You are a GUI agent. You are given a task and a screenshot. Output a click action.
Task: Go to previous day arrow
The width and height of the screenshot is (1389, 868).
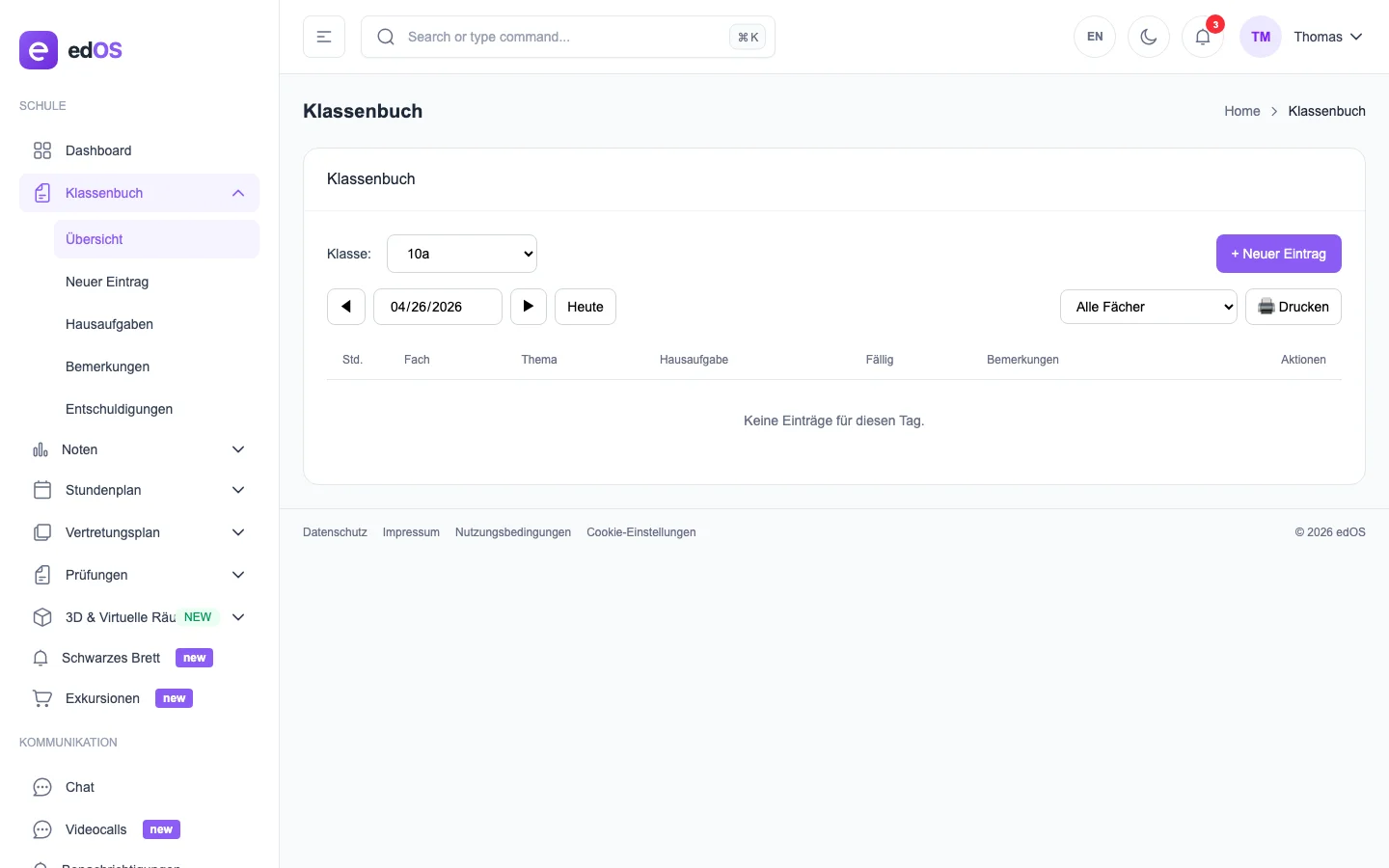[346, 307]
